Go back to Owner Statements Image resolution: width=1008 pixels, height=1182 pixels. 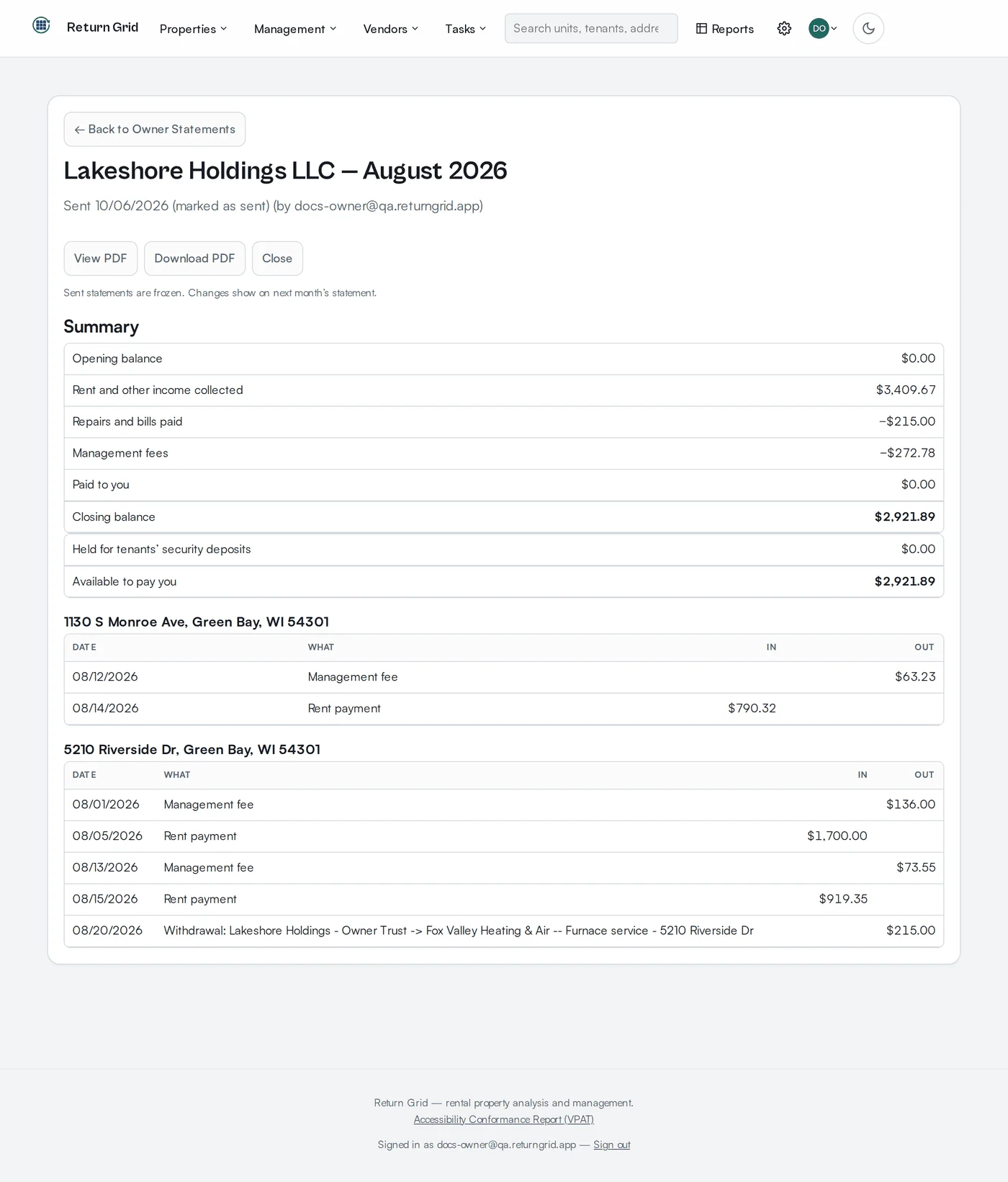[155, 130]
